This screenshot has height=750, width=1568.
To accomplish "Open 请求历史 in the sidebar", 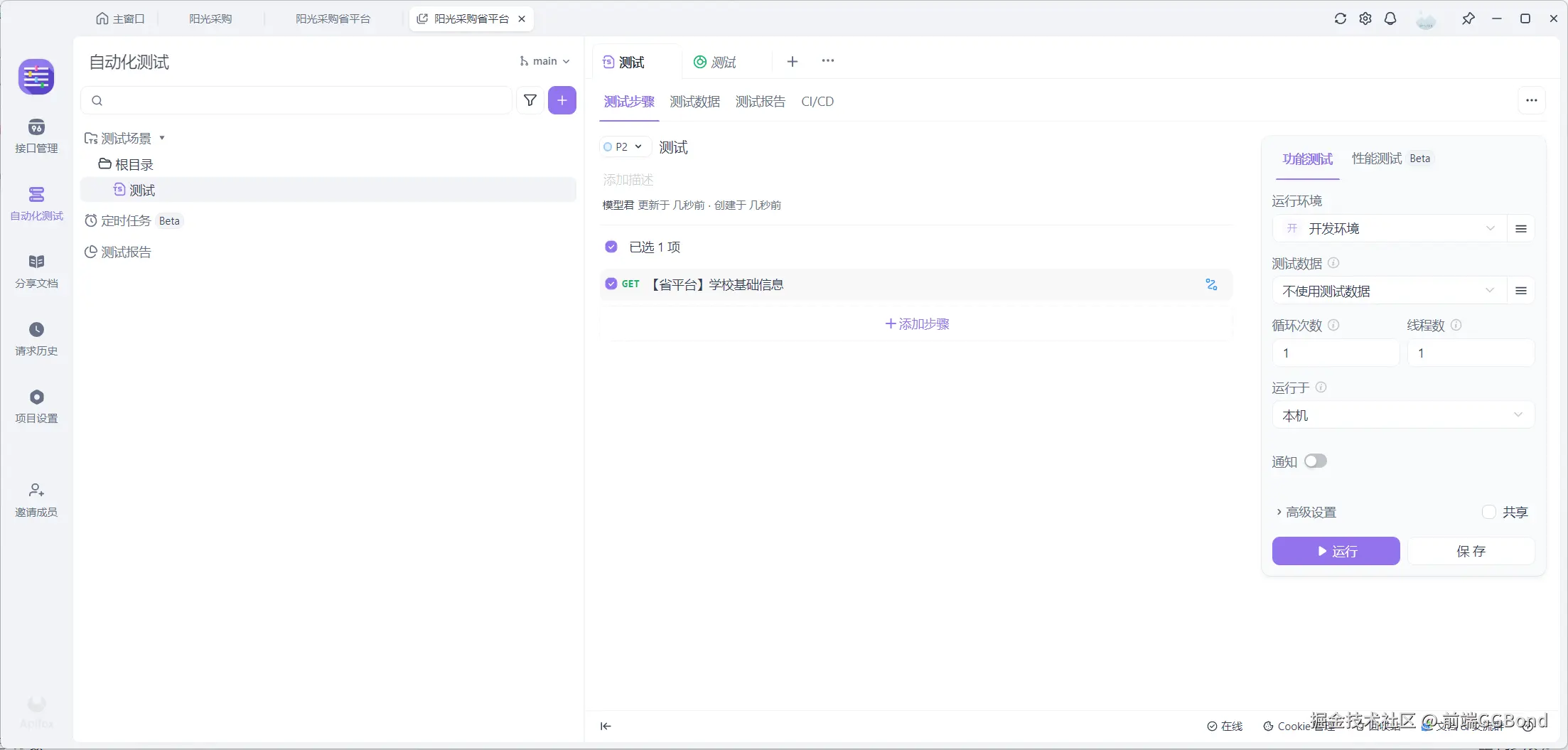I will (x=36, y=339).
